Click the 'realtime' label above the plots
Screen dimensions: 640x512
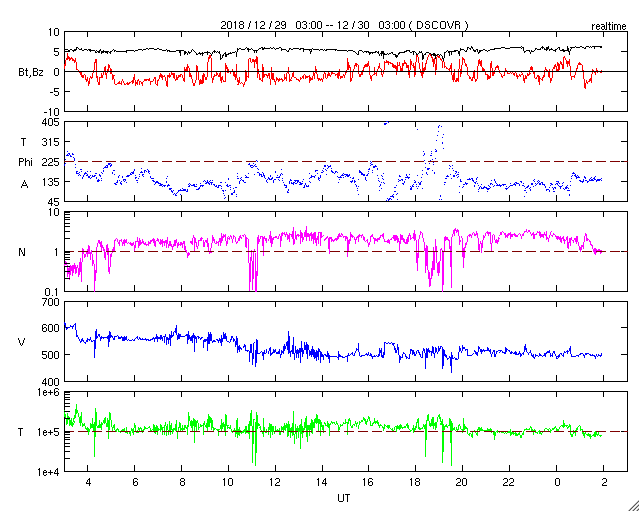coord(609,27)
